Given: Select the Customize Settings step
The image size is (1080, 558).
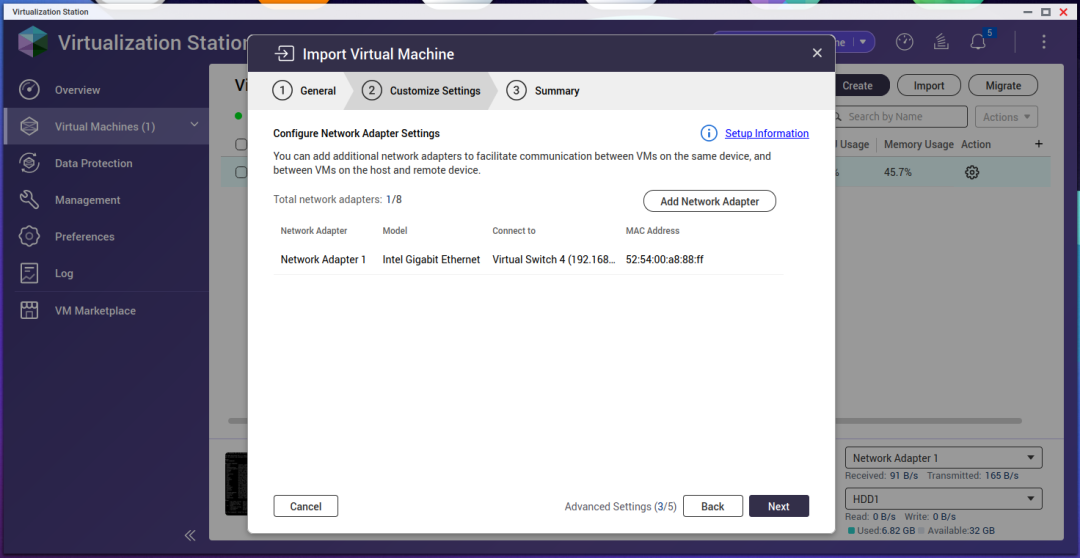Looking at the screenshot, I should click(x=421, y=91).
